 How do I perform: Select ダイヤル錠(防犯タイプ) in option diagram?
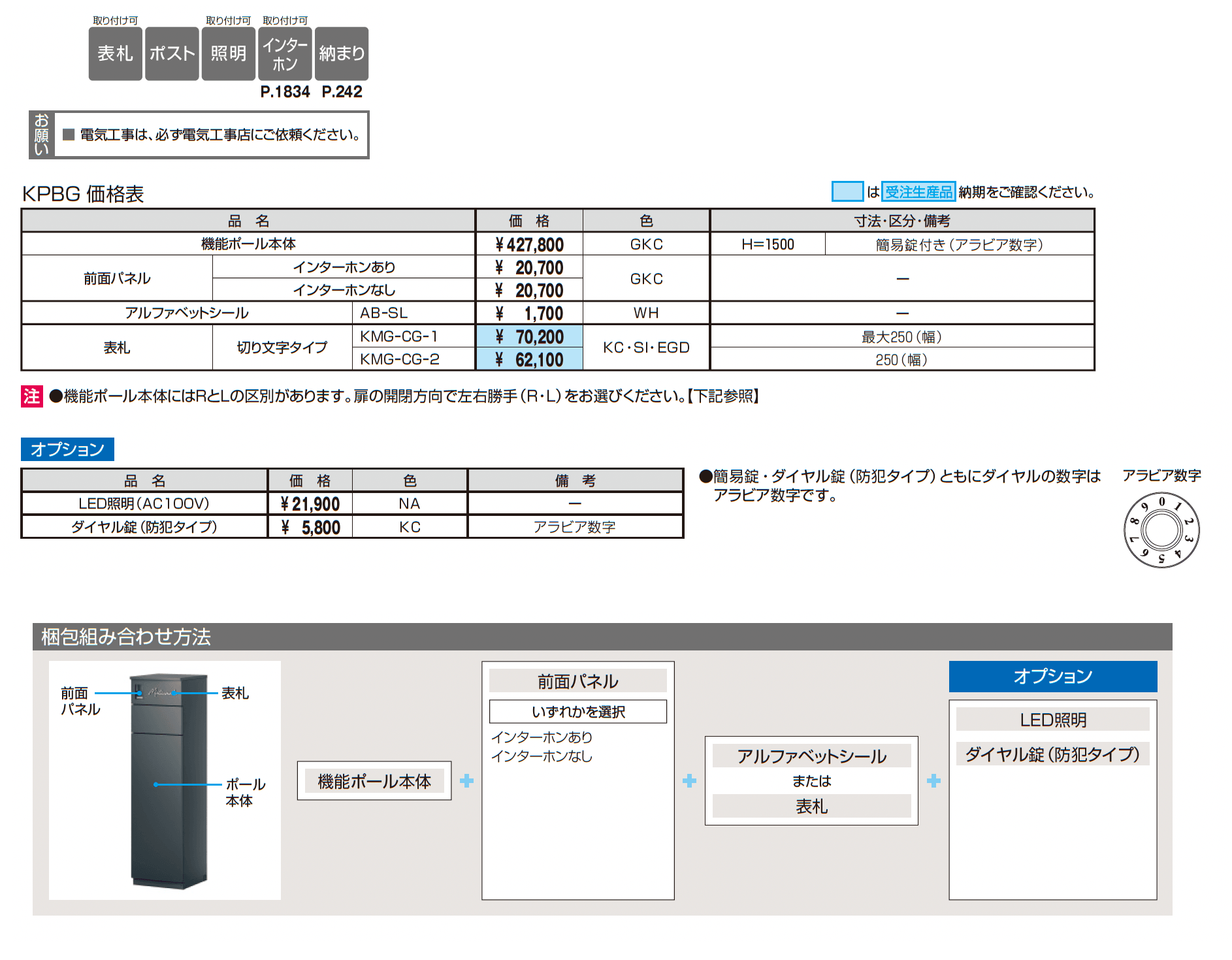(1053, 754)
